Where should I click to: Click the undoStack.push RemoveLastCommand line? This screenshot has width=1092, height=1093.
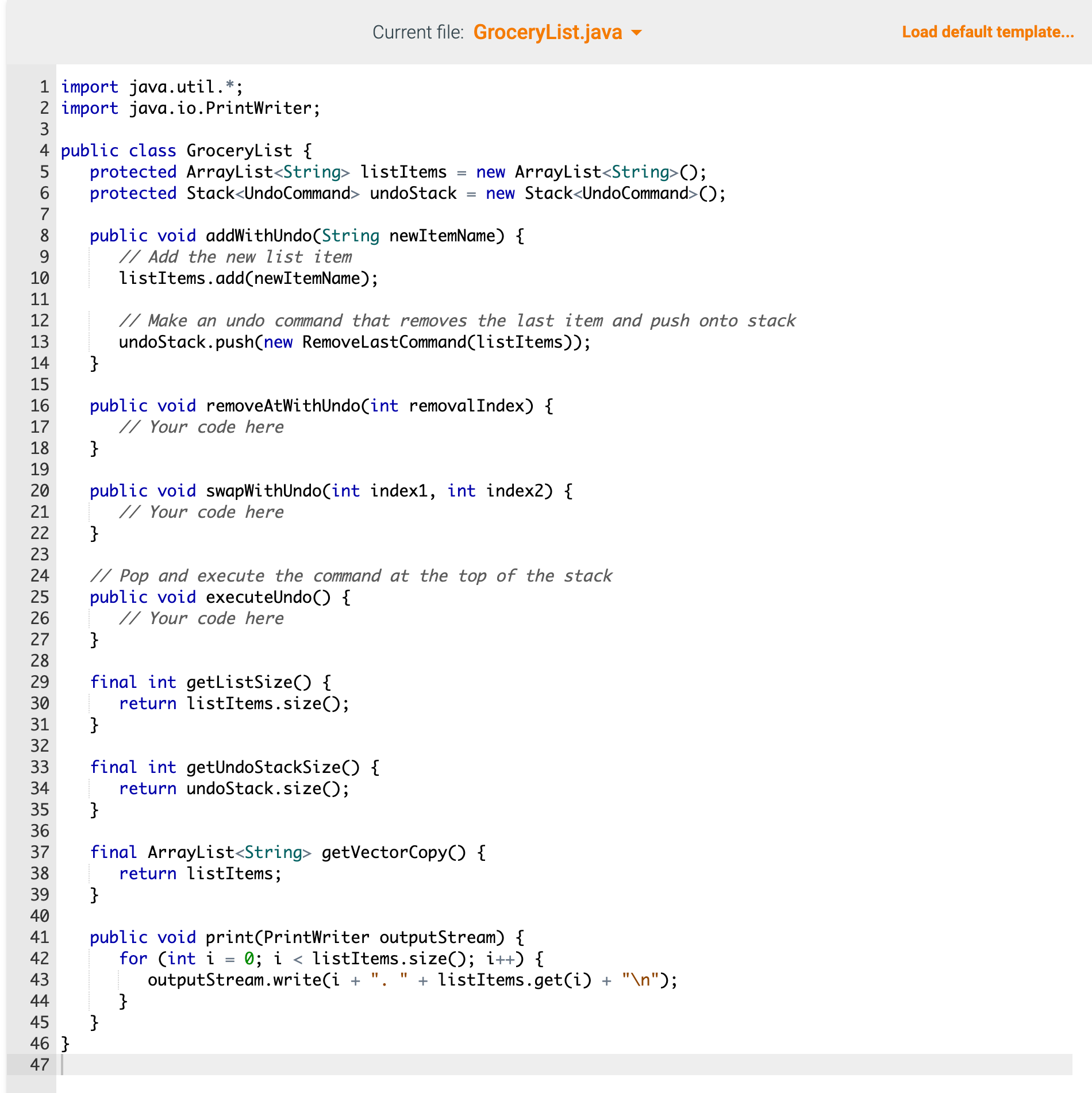coord(354,342)
